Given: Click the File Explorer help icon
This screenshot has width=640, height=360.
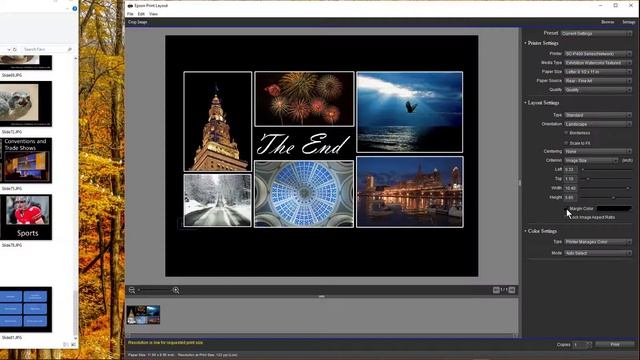Looking at the screenshot, I should click(75, 8).
